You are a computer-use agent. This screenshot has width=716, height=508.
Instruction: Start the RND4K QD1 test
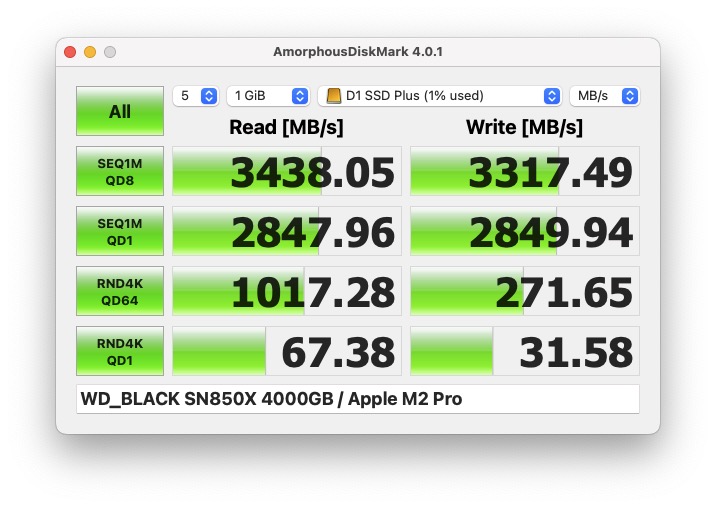[x=120, y=351]
